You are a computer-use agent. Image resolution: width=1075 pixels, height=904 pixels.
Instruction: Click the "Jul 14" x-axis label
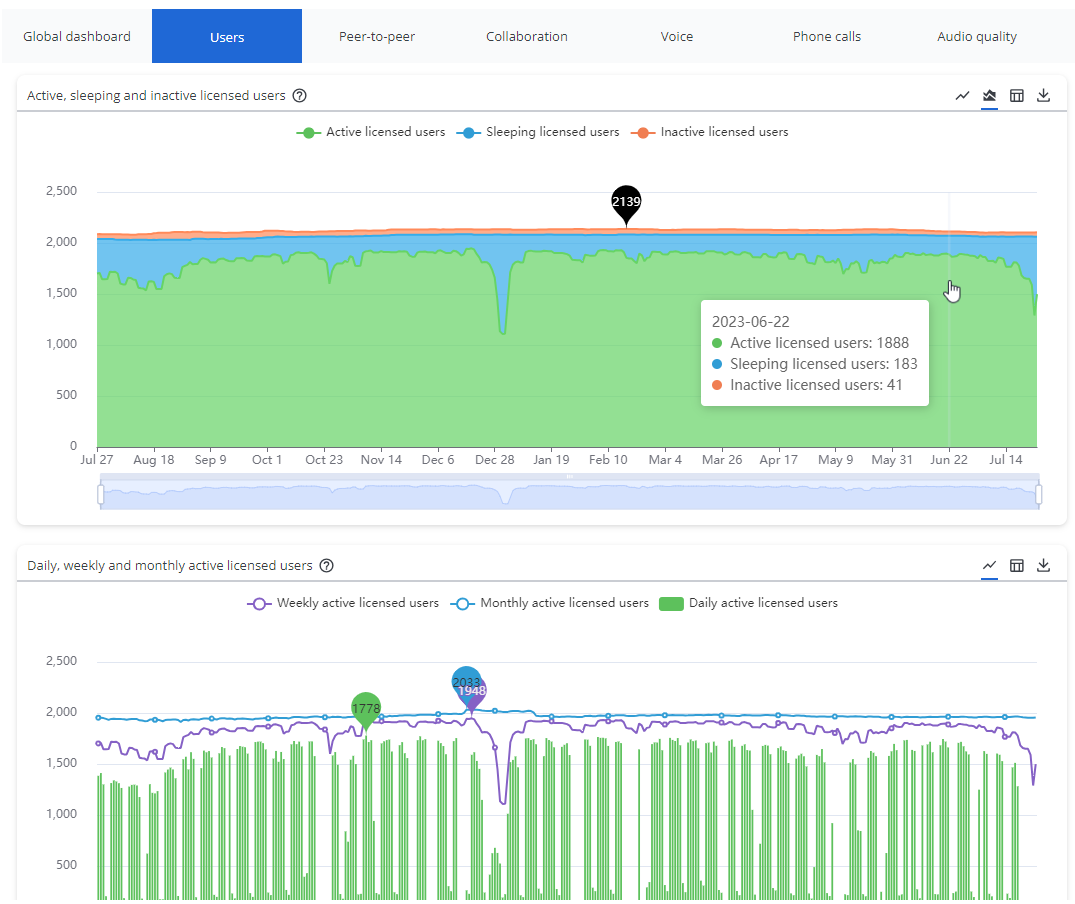pyautogui.click(x=1006, y=460)
